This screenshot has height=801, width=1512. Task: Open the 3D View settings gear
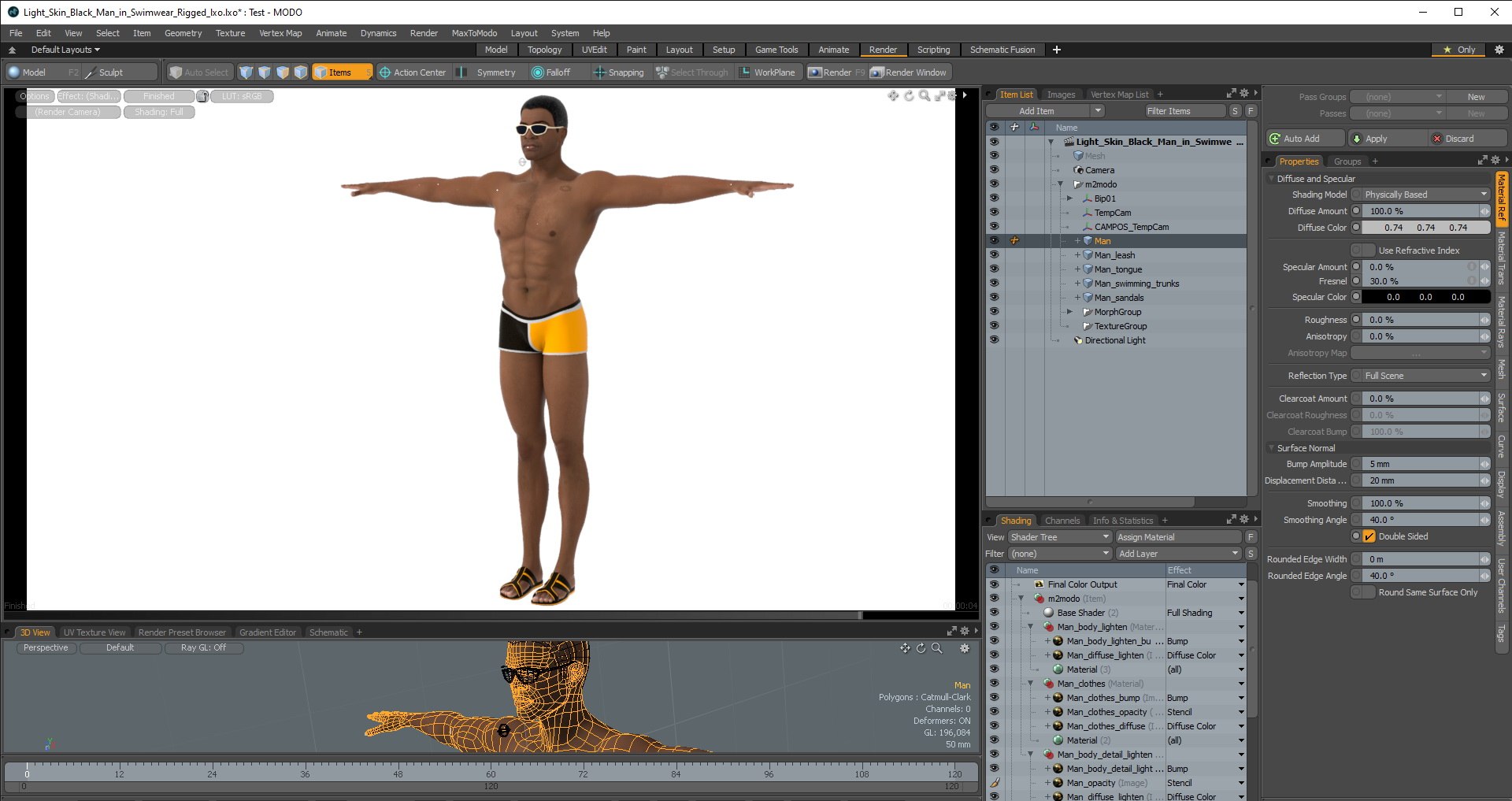pyautogui.click(x=965, y=648)
